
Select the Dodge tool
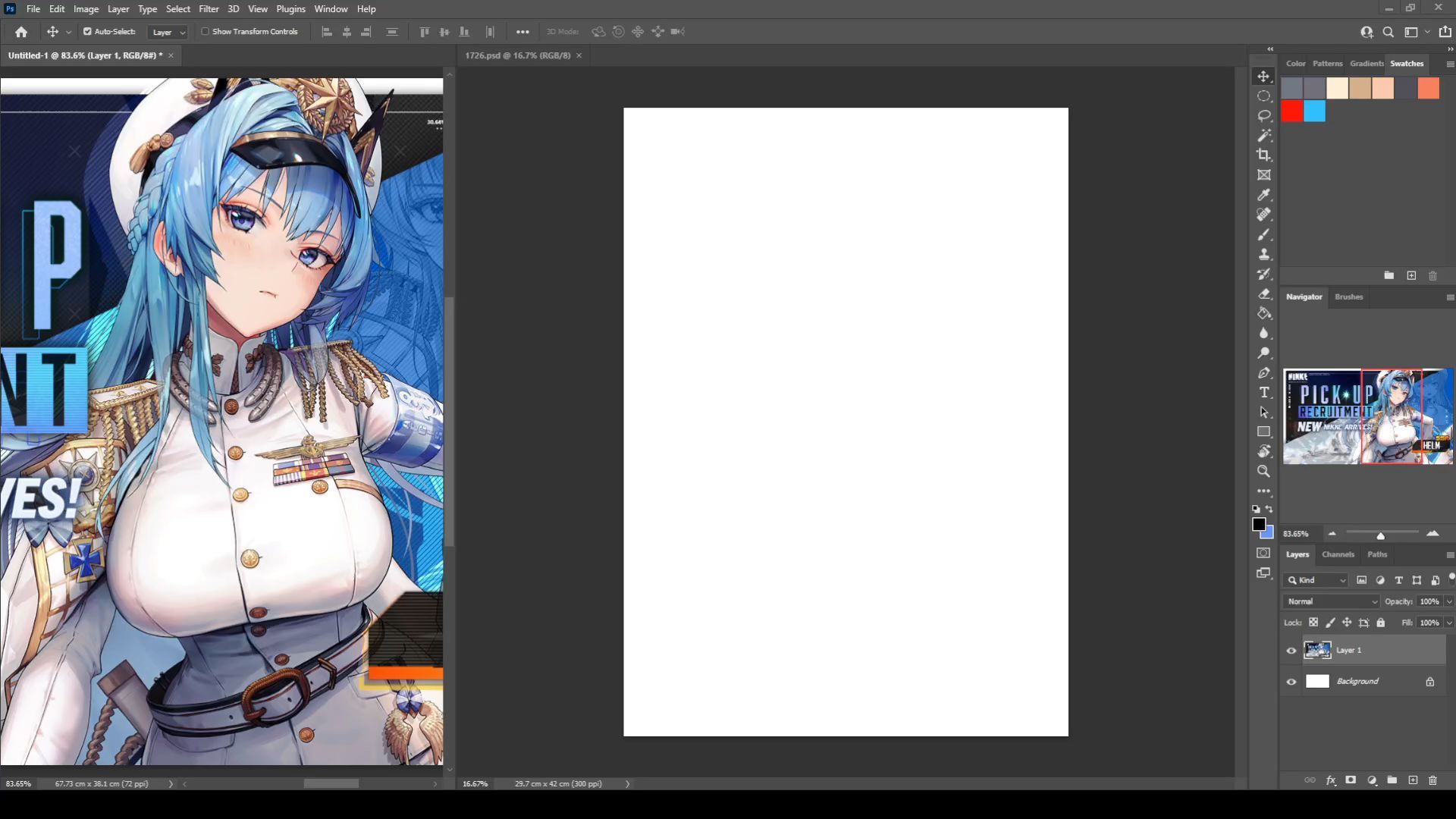click(x=1263, y=353)
